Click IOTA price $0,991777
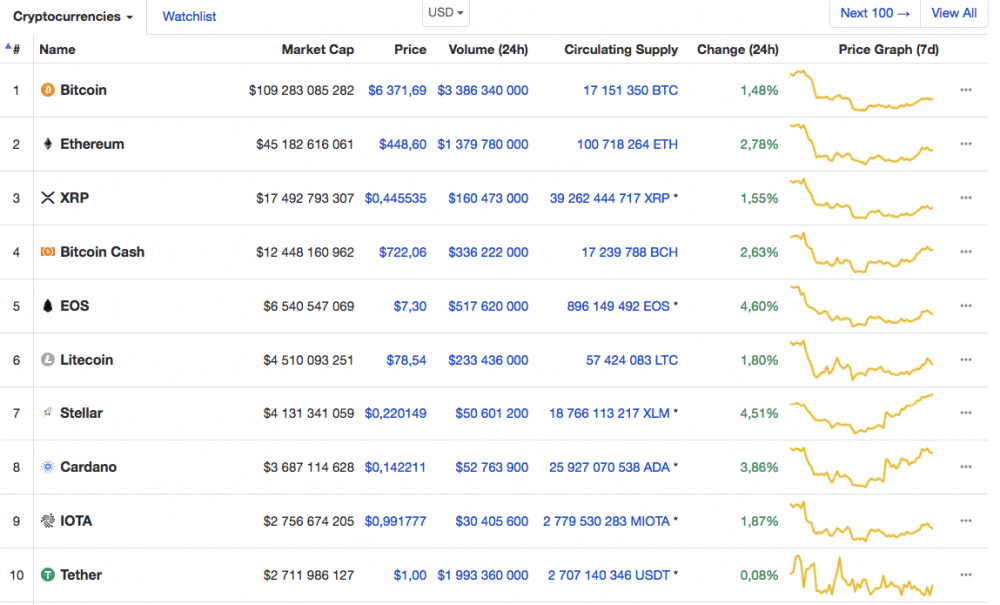The height and width of the screenshot is (605, 1000). [395, 521]
